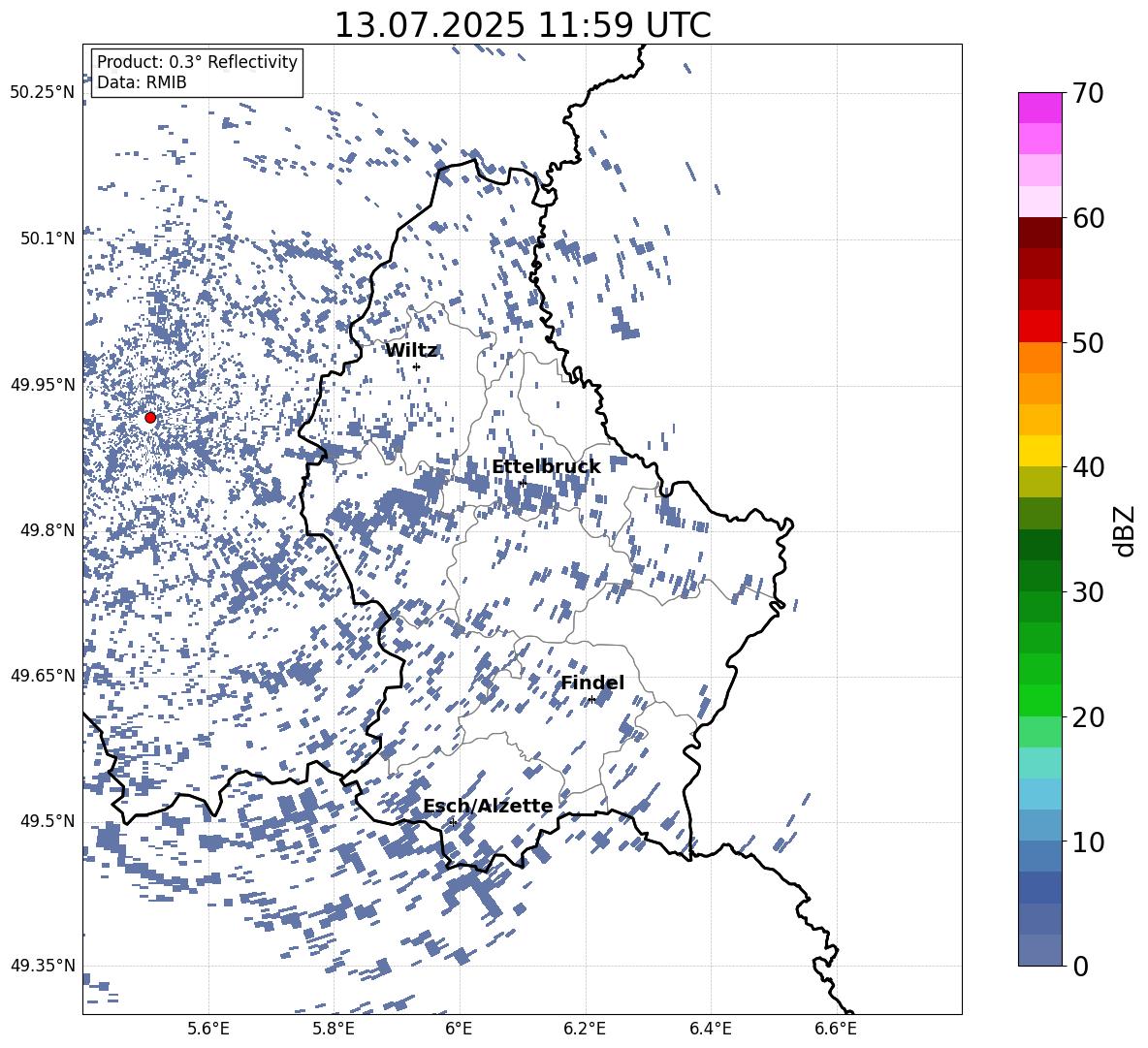The height and width of the screenshot is (1048, 1148).
Task: Click the 6.4°E longitude label
Action: point(710,1029)
